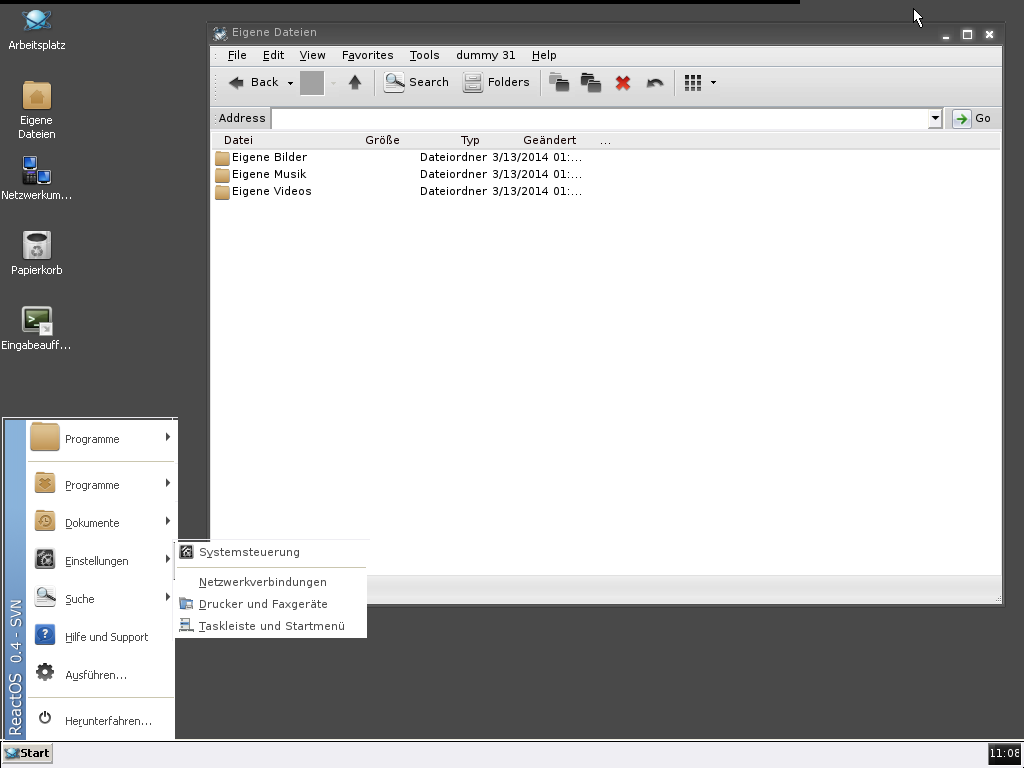Open Eigene Dateien desktop icon

pyautogui.click(x=37, y=110)
